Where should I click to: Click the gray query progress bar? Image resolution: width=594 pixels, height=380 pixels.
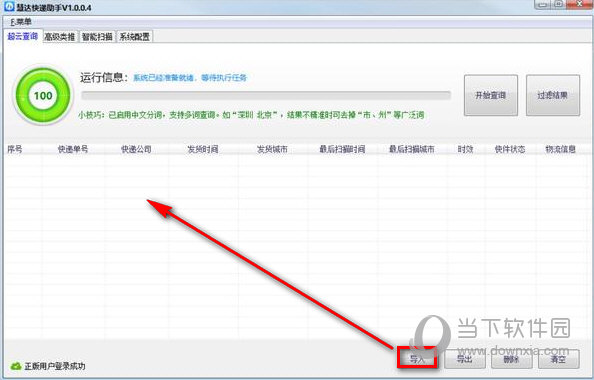pyautogui.click(x=266, y=95)
